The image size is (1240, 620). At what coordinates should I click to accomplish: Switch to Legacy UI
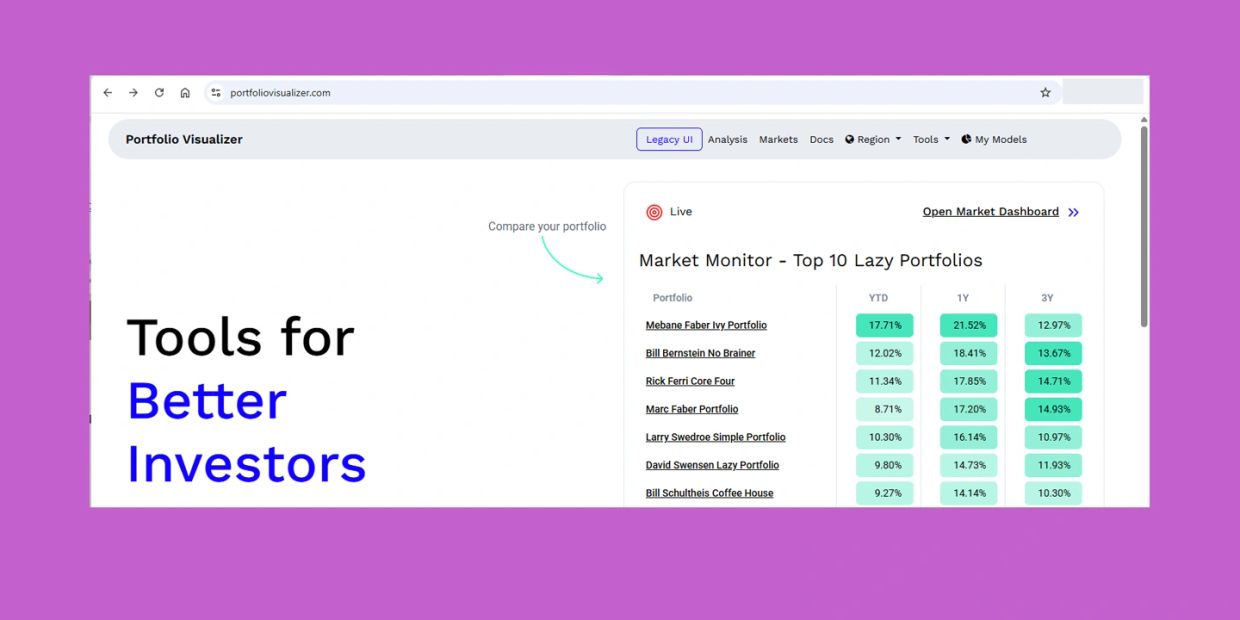(x=669, y=140)
